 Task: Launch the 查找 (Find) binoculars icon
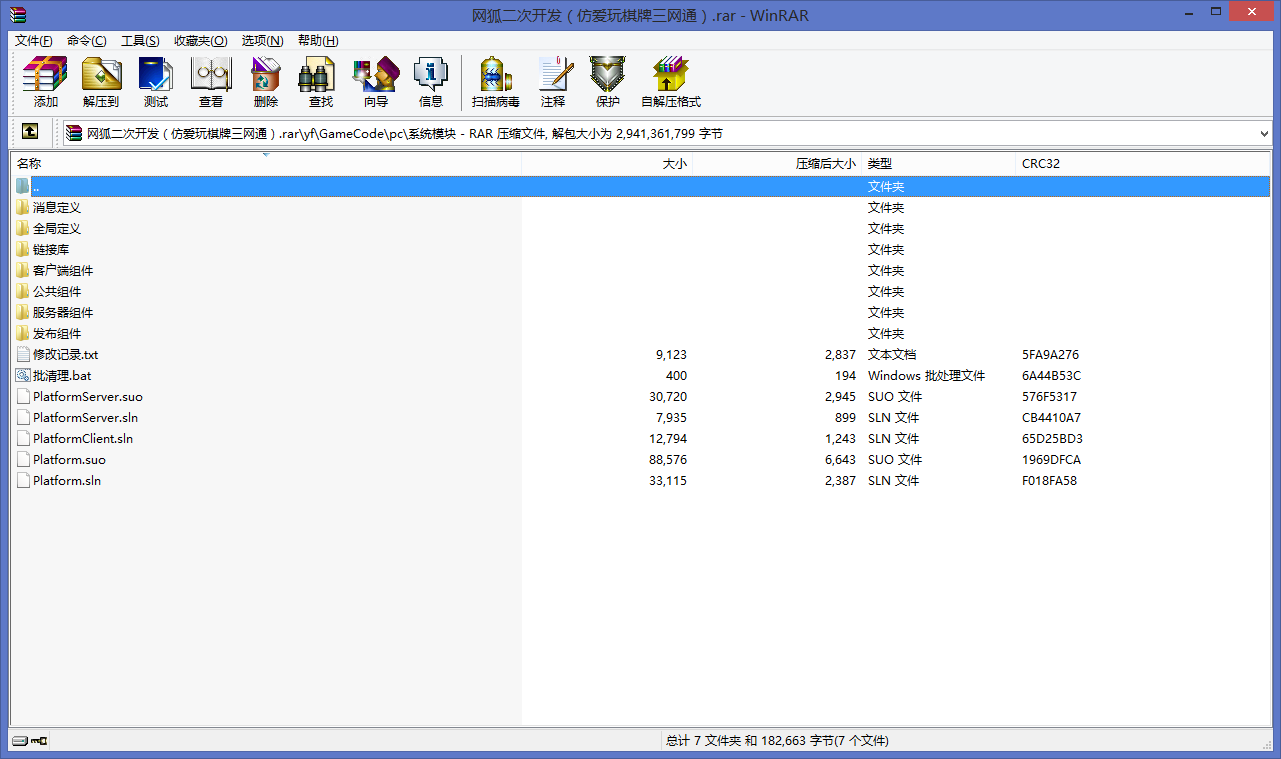click(320, 82)
